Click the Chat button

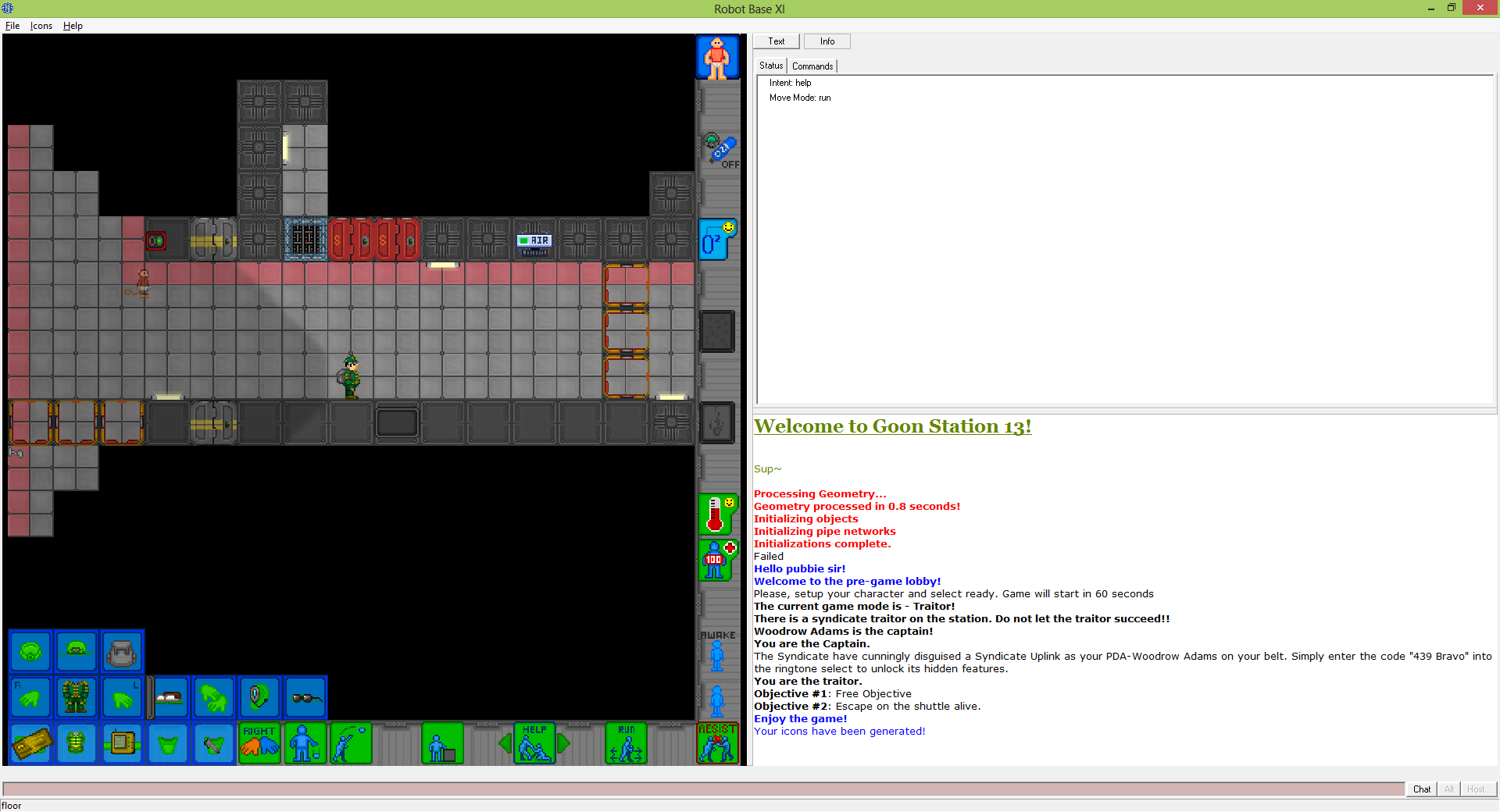[1422, 789]
